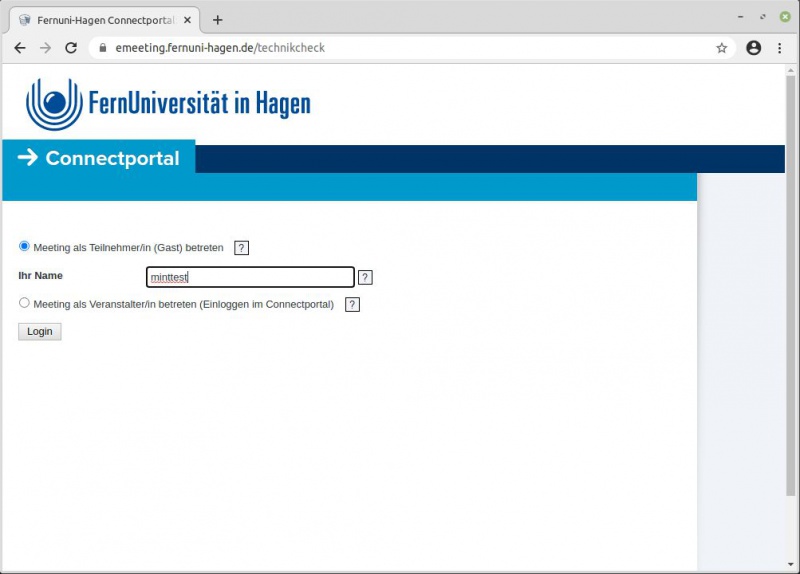This screenshot has width=800, height=574.
Task: Bookmark this page with the star icon
Action: tap(721, 48)
